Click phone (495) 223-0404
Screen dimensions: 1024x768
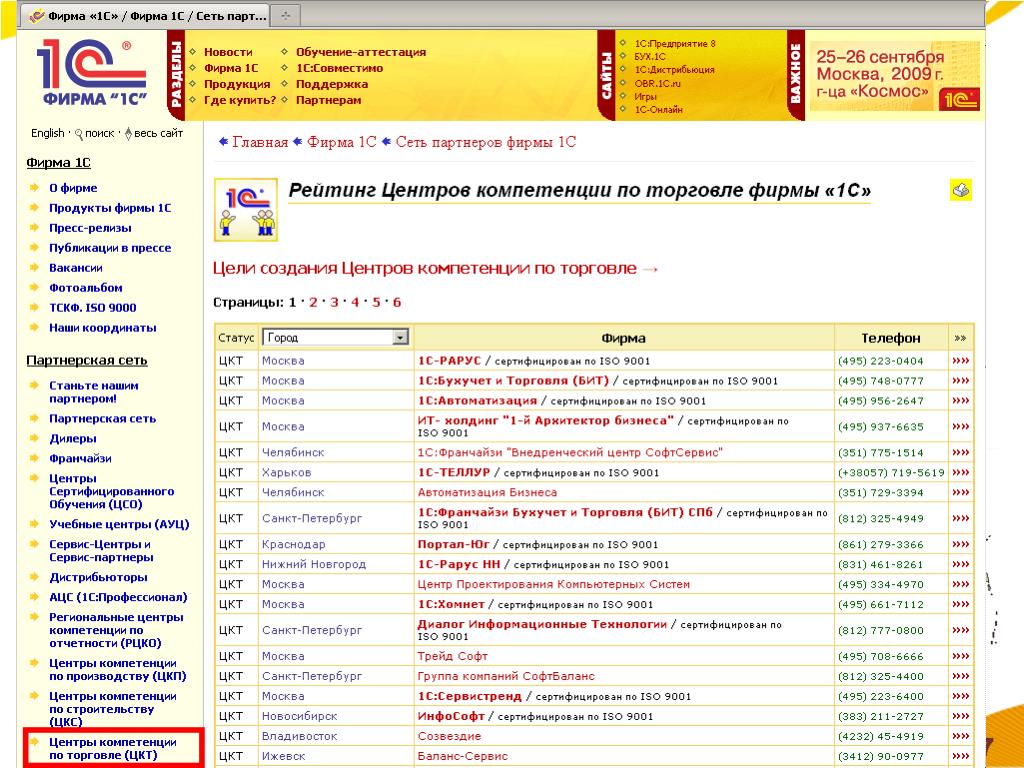tap(880, 360)
